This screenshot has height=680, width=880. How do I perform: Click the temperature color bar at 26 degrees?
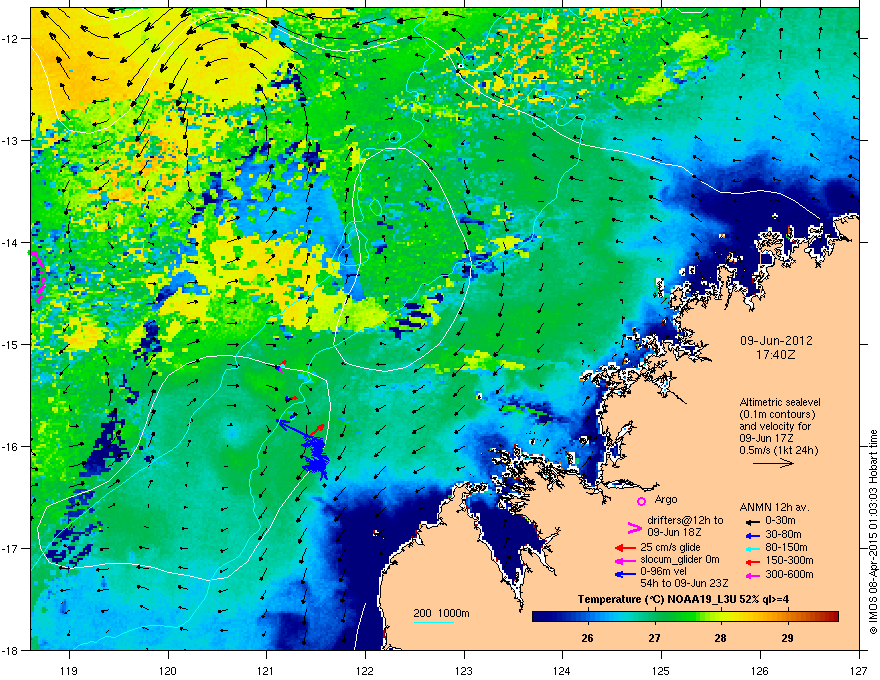point(588,617)
